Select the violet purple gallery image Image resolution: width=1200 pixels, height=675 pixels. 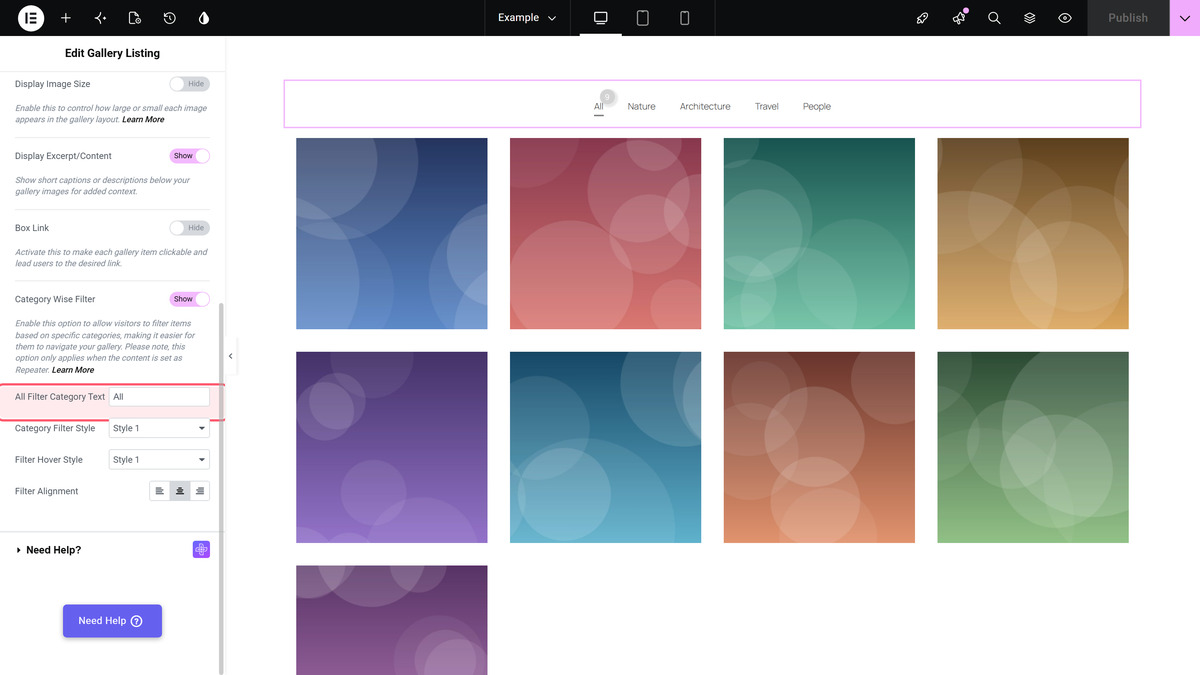(x=392, y=447)
